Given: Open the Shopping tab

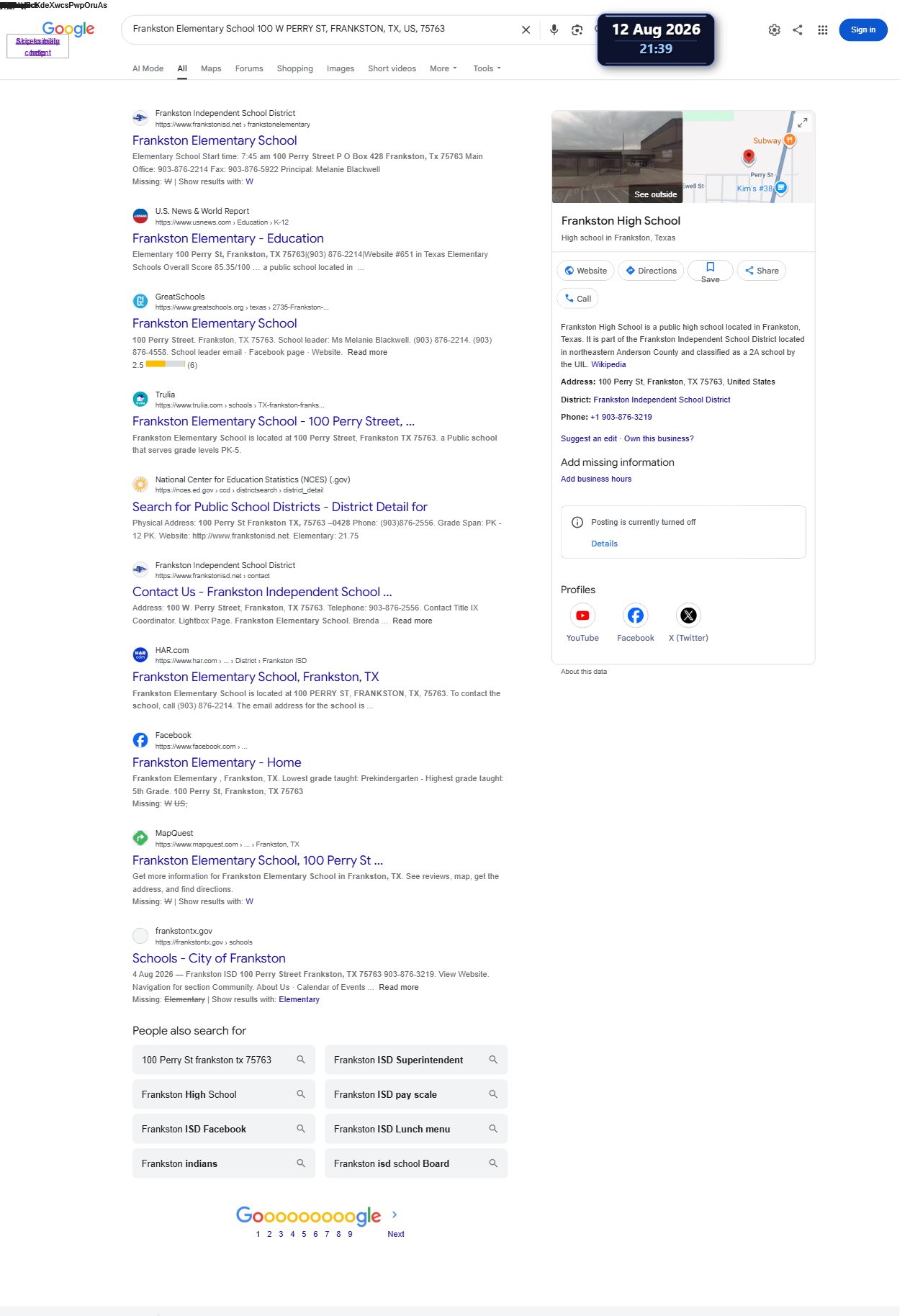Looking at the screenshot, I should [x=295, y=68].
